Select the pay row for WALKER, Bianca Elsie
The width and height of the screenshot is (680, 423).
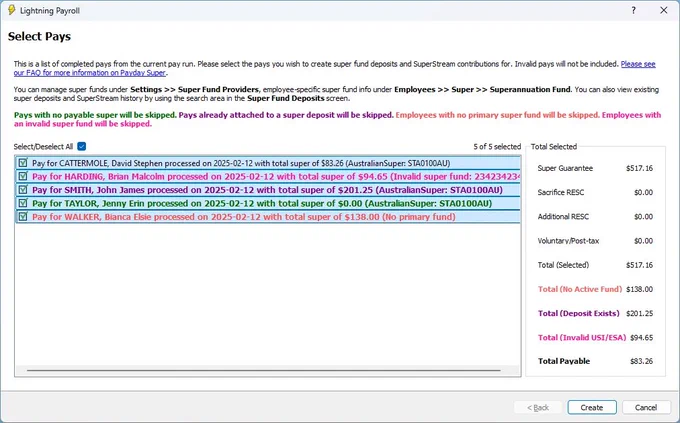[x=268, y=216]
